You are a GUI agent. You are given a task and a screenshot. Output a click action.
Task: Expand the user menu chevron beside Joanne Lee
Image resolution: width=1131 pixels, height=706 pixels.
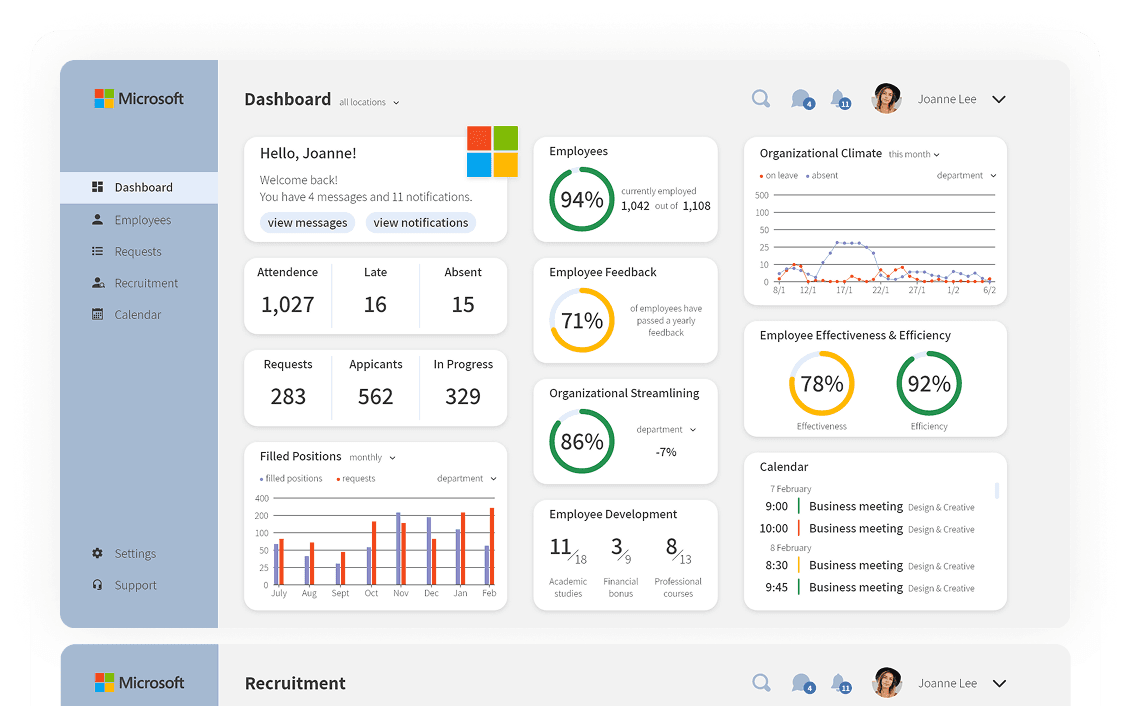[998, 100]
